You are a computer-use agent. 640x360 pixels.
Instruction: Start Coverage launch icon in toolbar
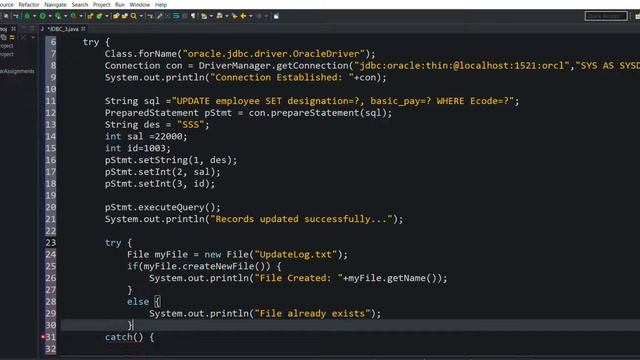[58, 16]
